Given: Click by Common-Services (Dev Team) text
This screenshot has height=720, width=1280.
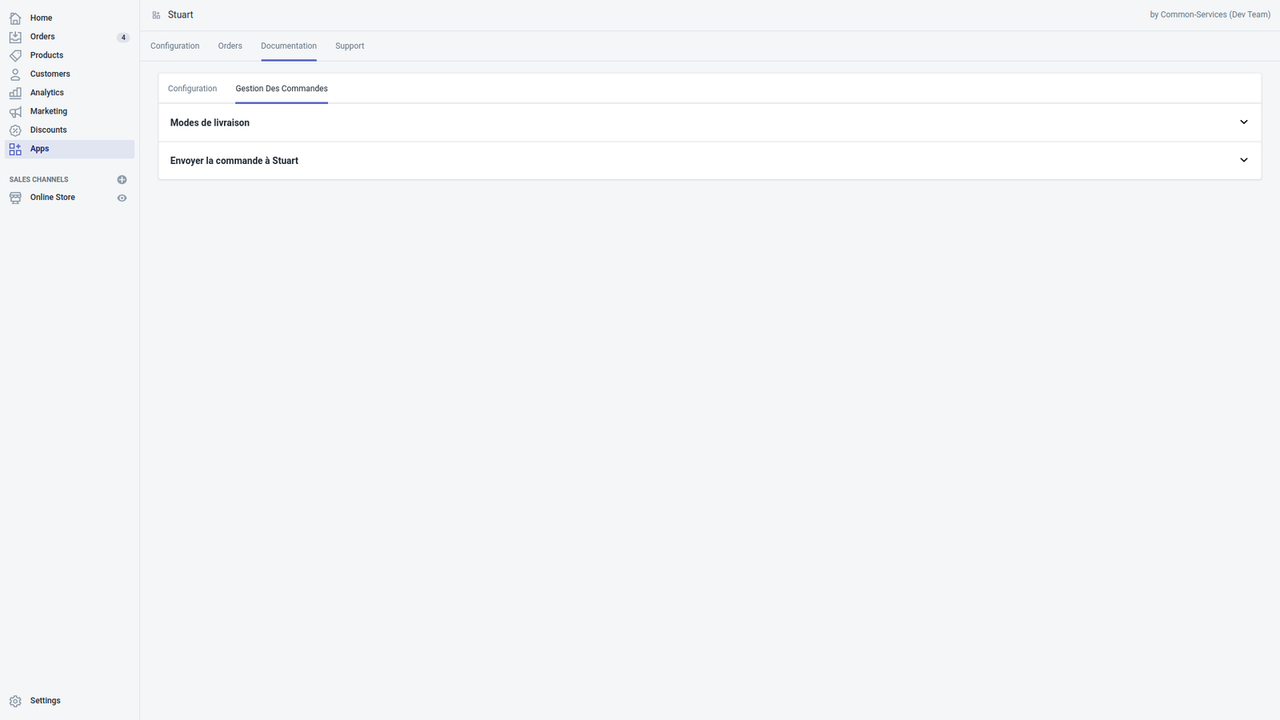Looking at the screenshot, I should 1210,15.
